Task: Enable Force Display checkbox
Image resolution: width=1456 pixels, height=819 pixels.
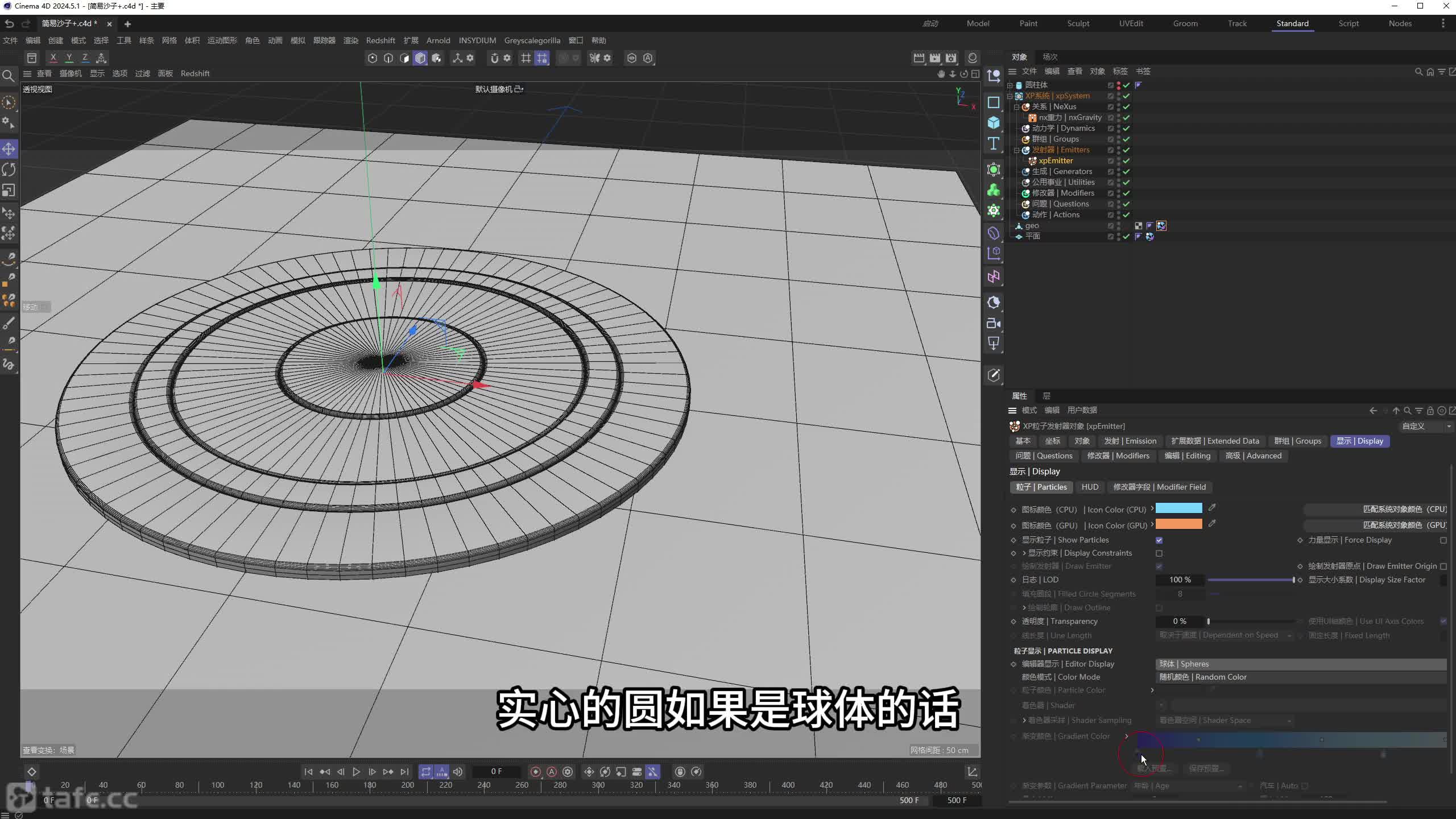Action: pos(1443,540)
